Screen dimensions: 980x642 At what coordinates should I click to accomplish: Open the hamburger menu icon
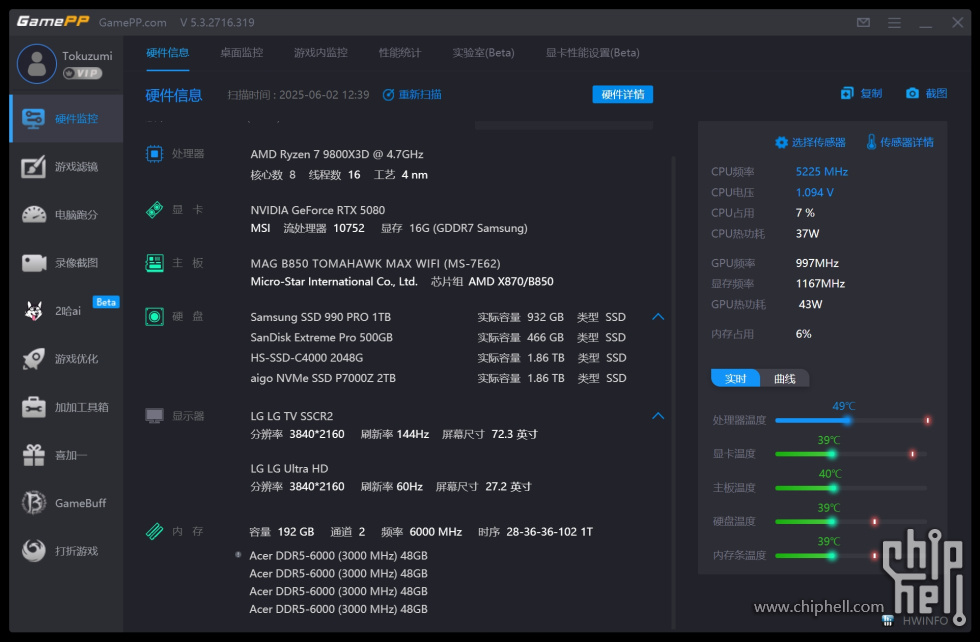(x=894, y=23)
